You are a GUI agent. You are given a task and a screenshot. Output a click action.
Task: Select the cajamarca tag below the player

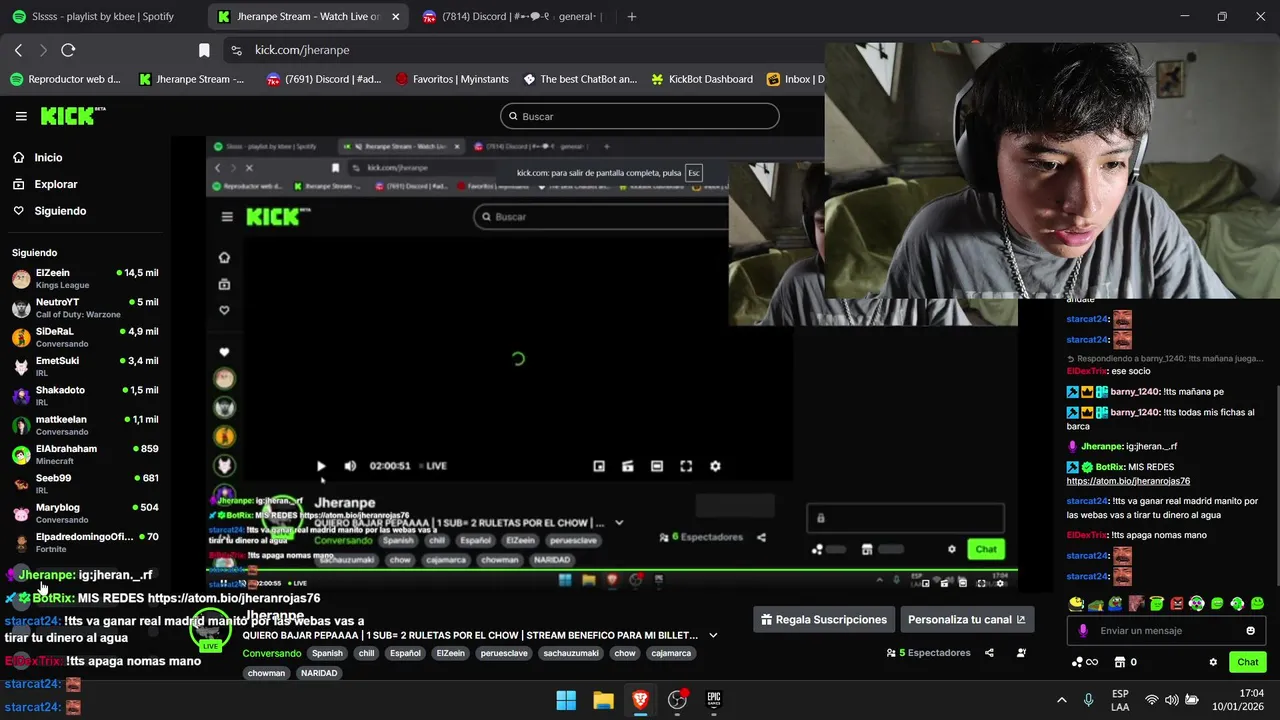pos(671,653)
